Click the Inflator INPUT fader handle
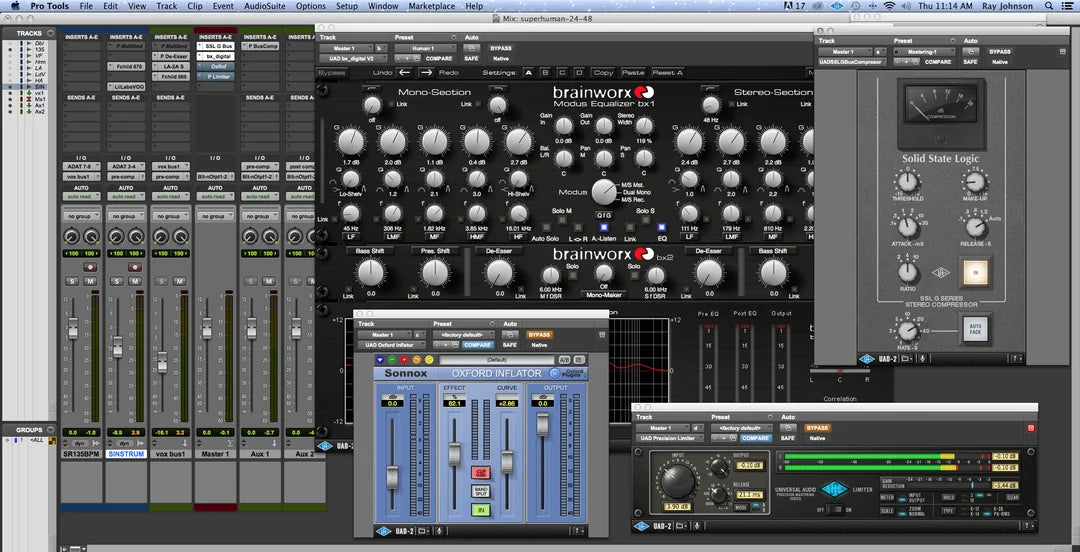 coord(393,478)
